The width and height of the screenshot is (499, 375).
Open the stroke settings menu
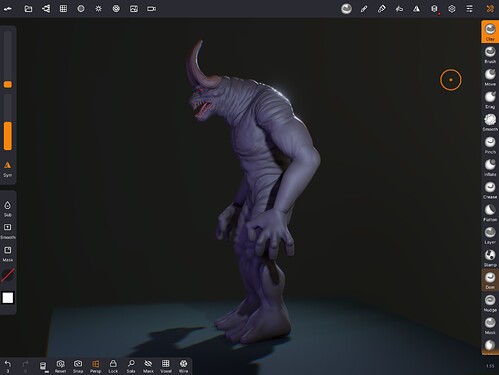[x=399, y=9]
